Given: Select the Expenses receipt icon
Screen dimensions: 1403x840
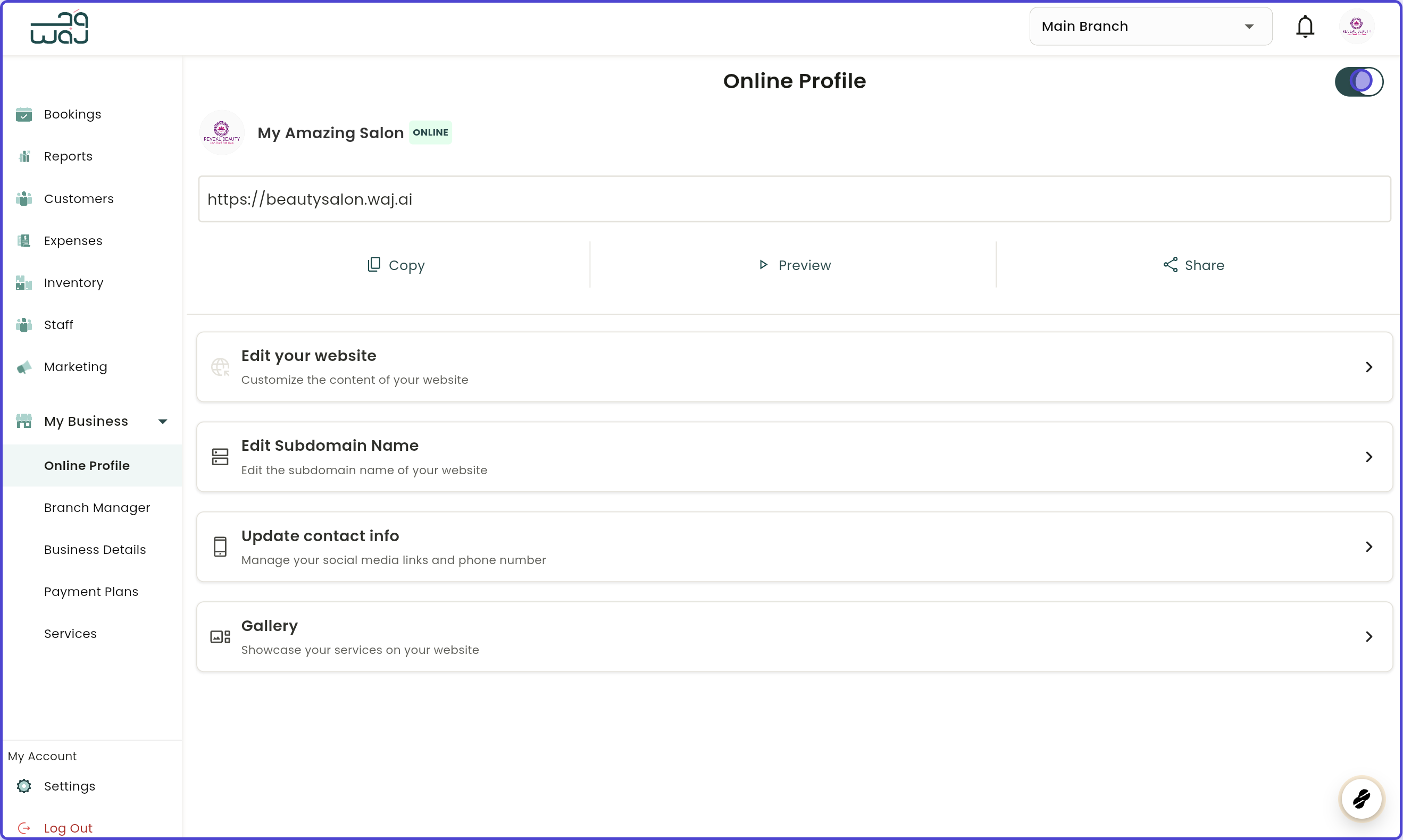Looking at the screenshot, I should click(24, 240).
